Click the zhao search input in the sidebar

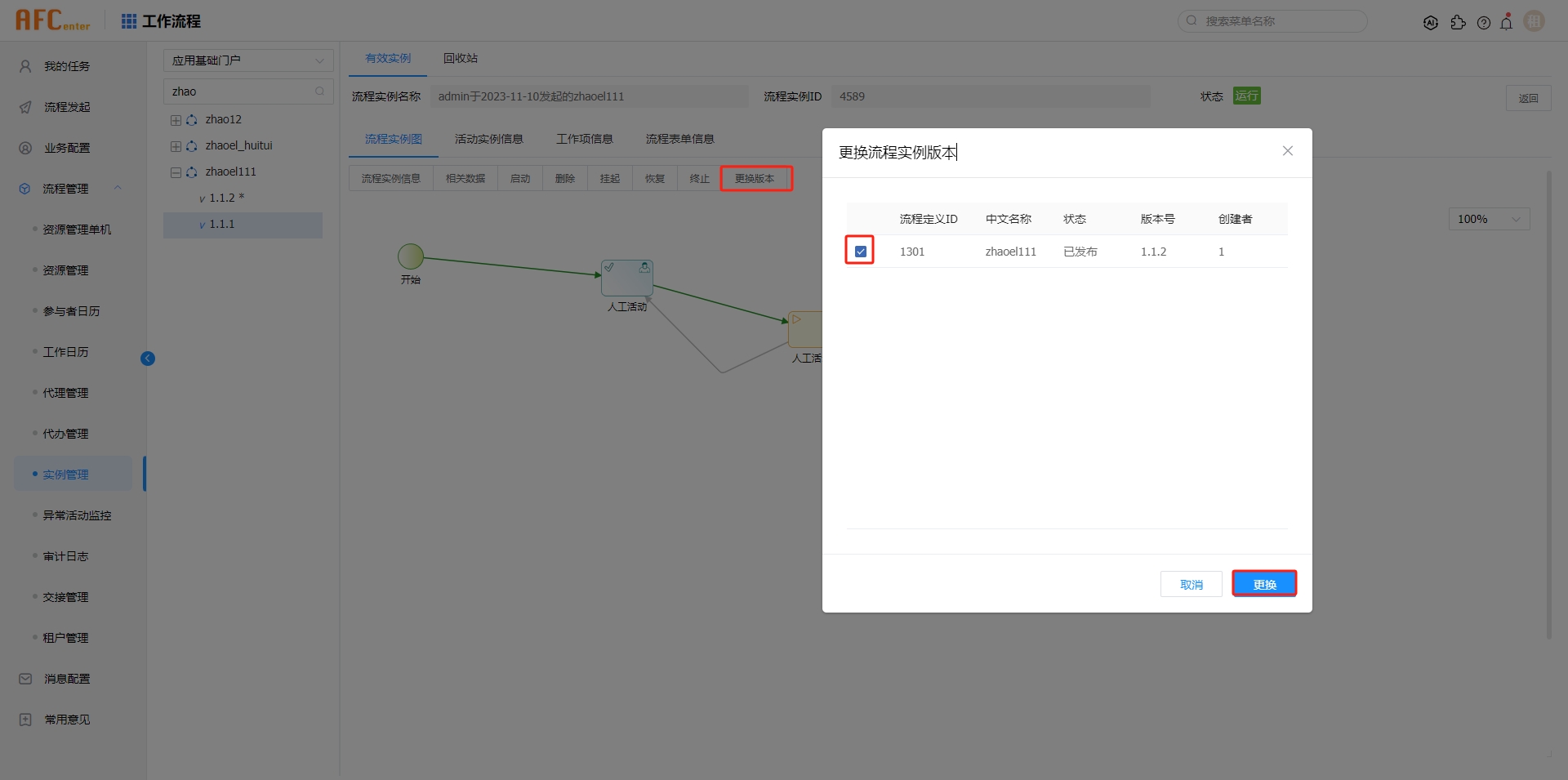[241, 91]
